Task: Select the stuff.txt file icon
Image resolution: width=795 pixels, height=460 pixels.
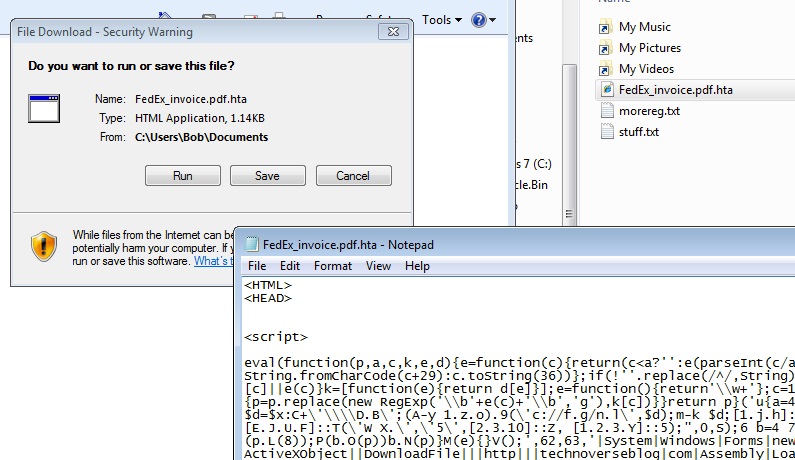Action: (x=607, y=132)
